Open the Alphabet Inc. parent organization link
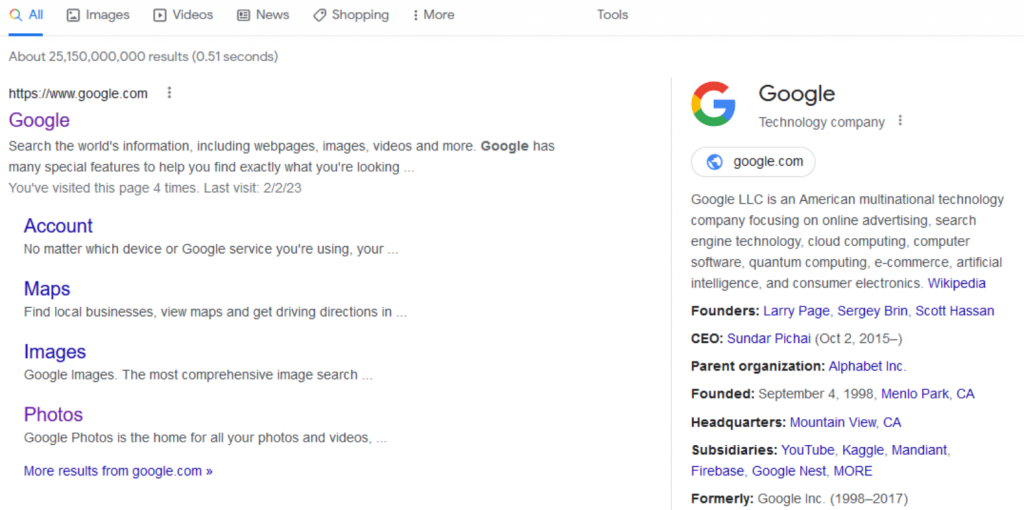 (867, 366)
